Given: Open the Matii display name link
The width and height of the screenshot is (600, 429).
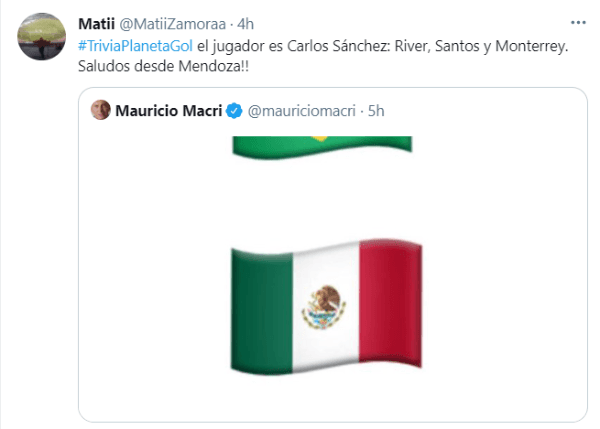Looking at the screenshot, I should [x=96, y=22].
